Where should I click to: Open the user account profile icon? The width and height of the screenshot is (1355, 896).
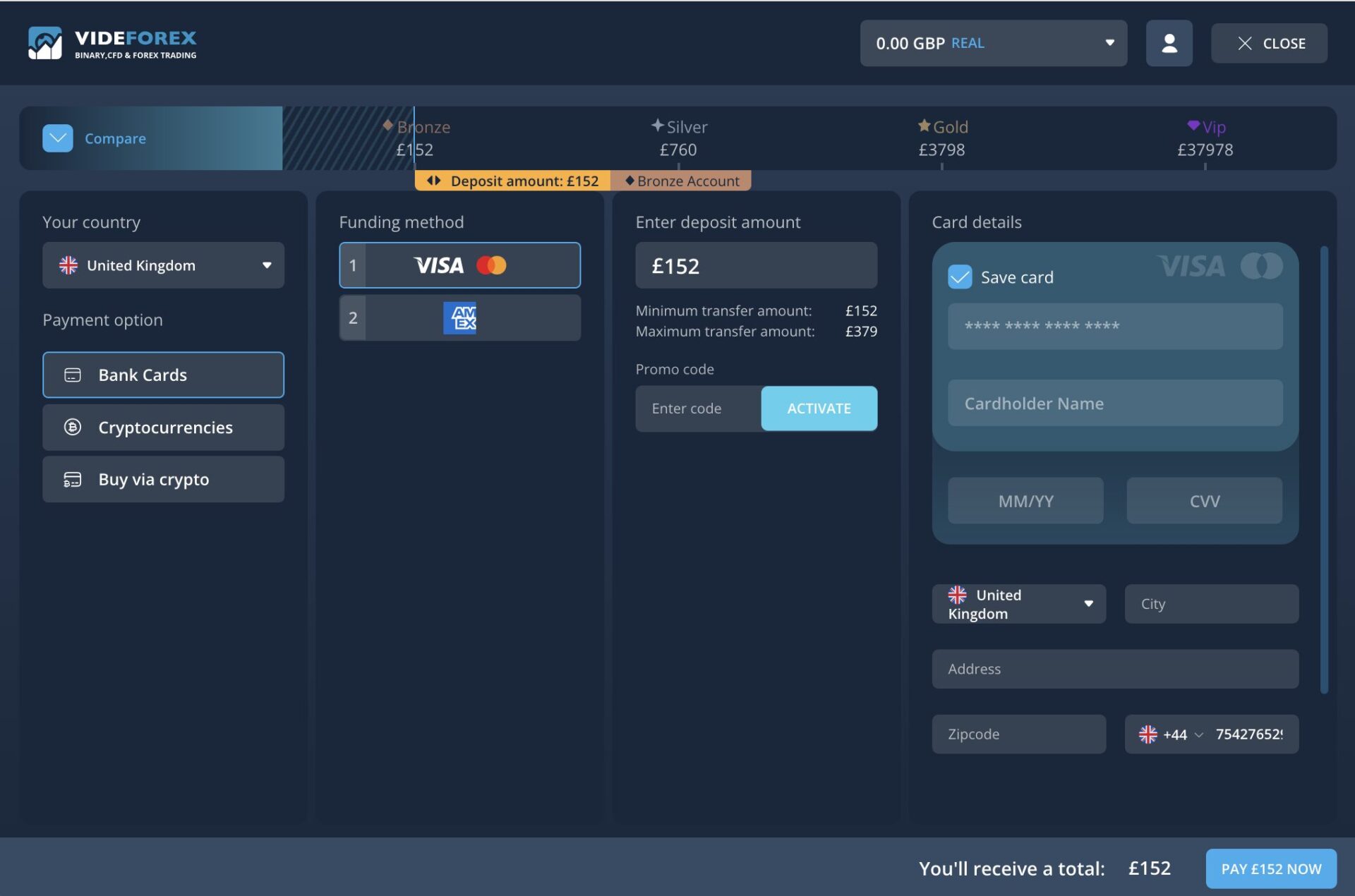pos(1168,43)
